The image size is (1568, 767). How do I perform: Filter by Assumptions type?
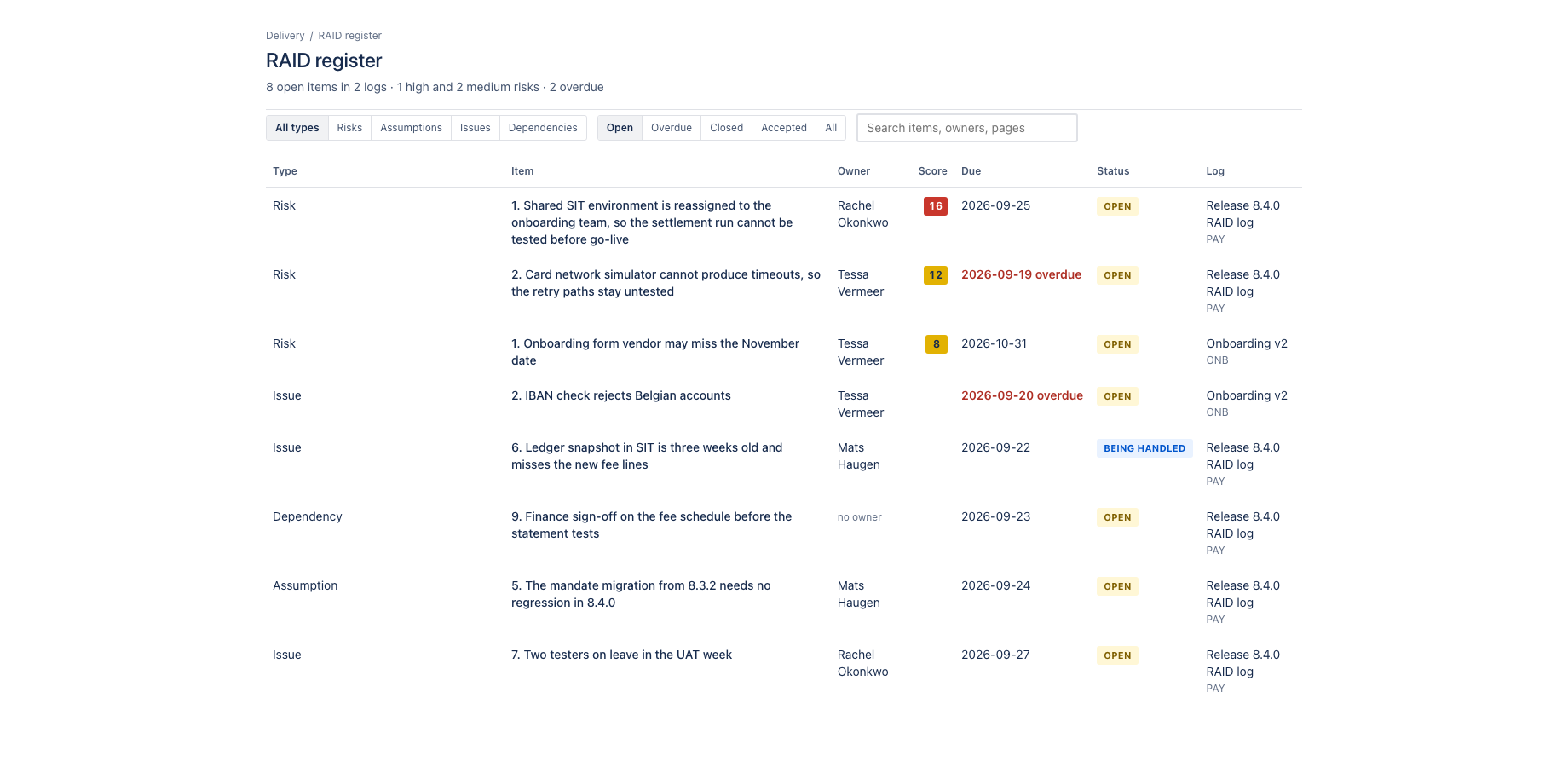(x=411, y=128)
